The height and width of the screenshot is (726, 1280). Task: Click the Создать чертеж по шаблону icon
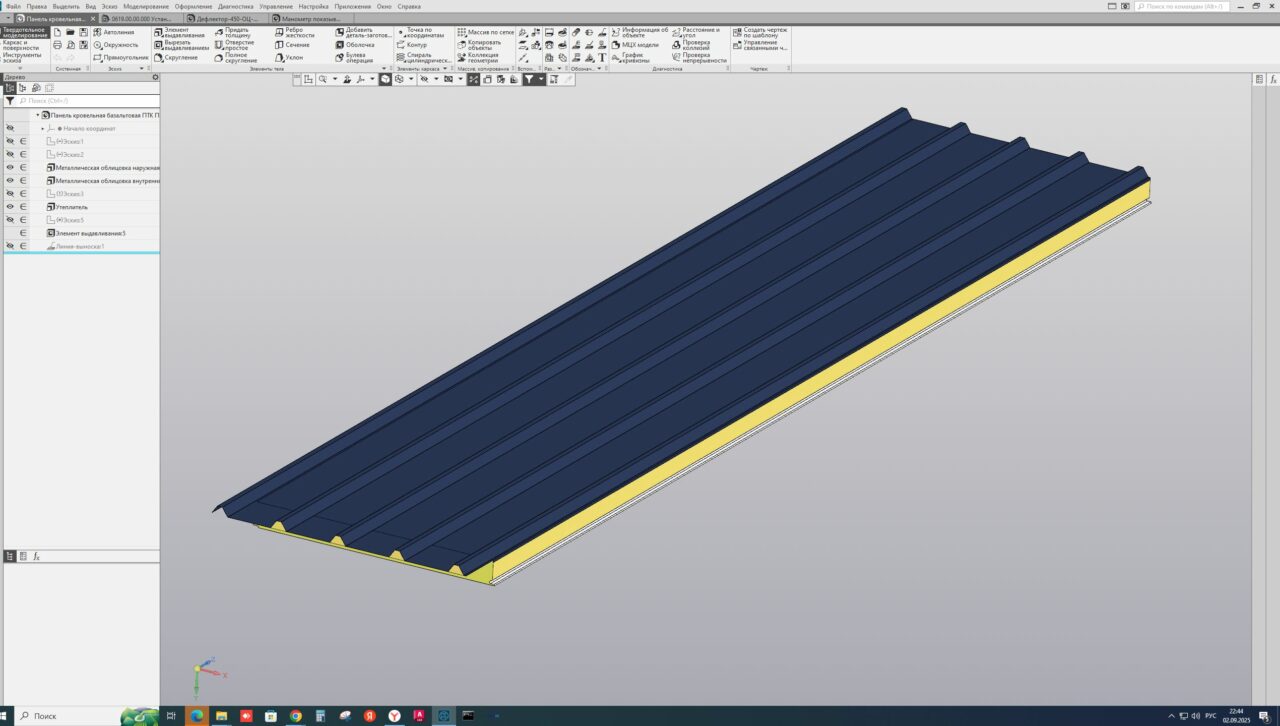pyautogui.click(x=737, y=32)
